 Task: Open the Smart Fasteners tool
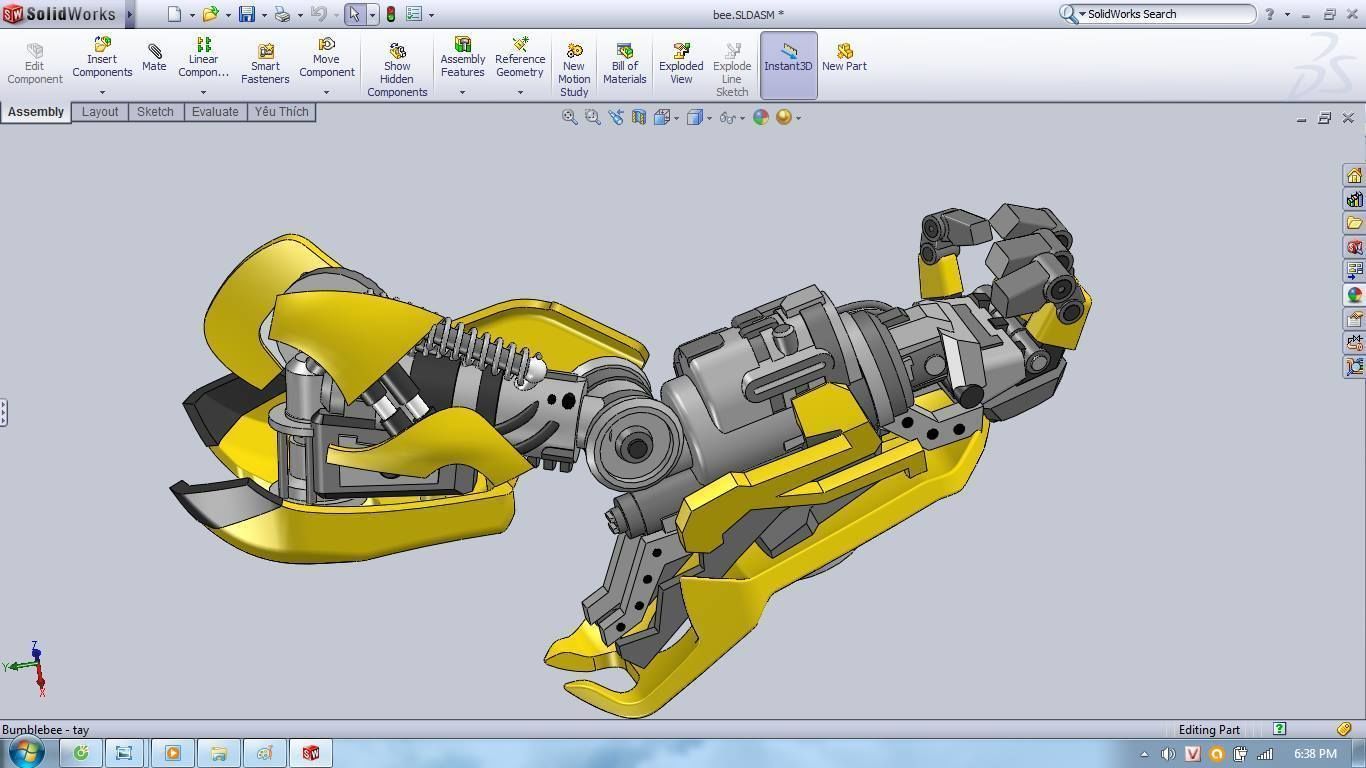coord(265,64)
